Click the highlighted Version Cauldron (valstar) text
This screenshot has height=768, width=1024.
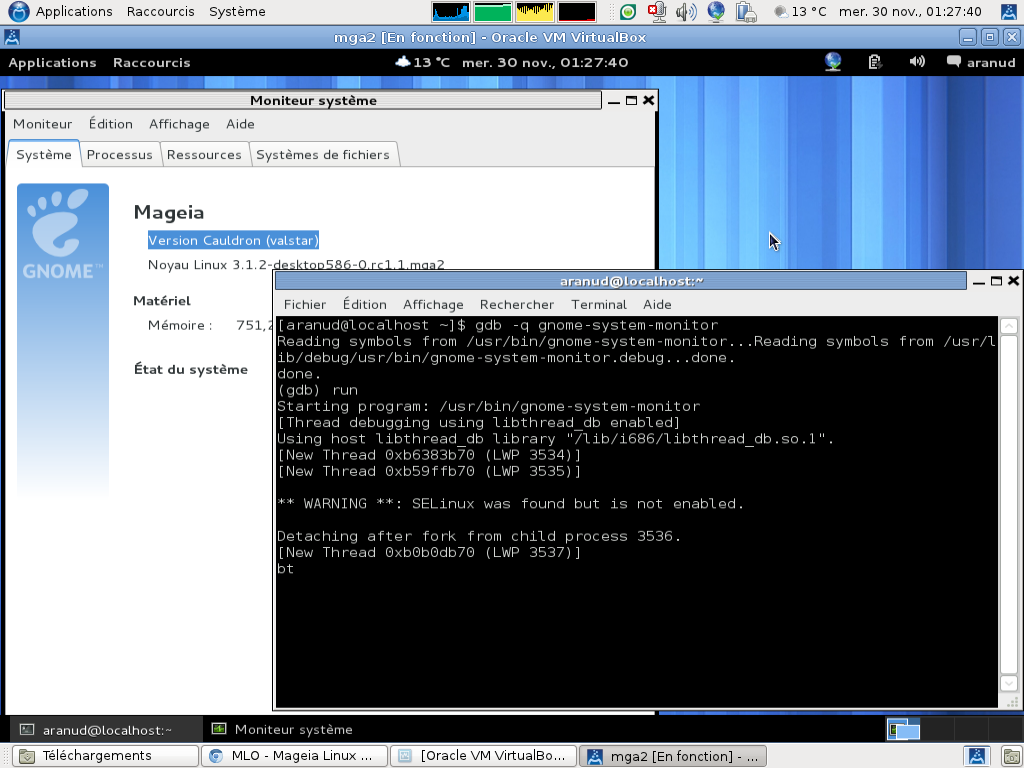[x=233, y=240]
